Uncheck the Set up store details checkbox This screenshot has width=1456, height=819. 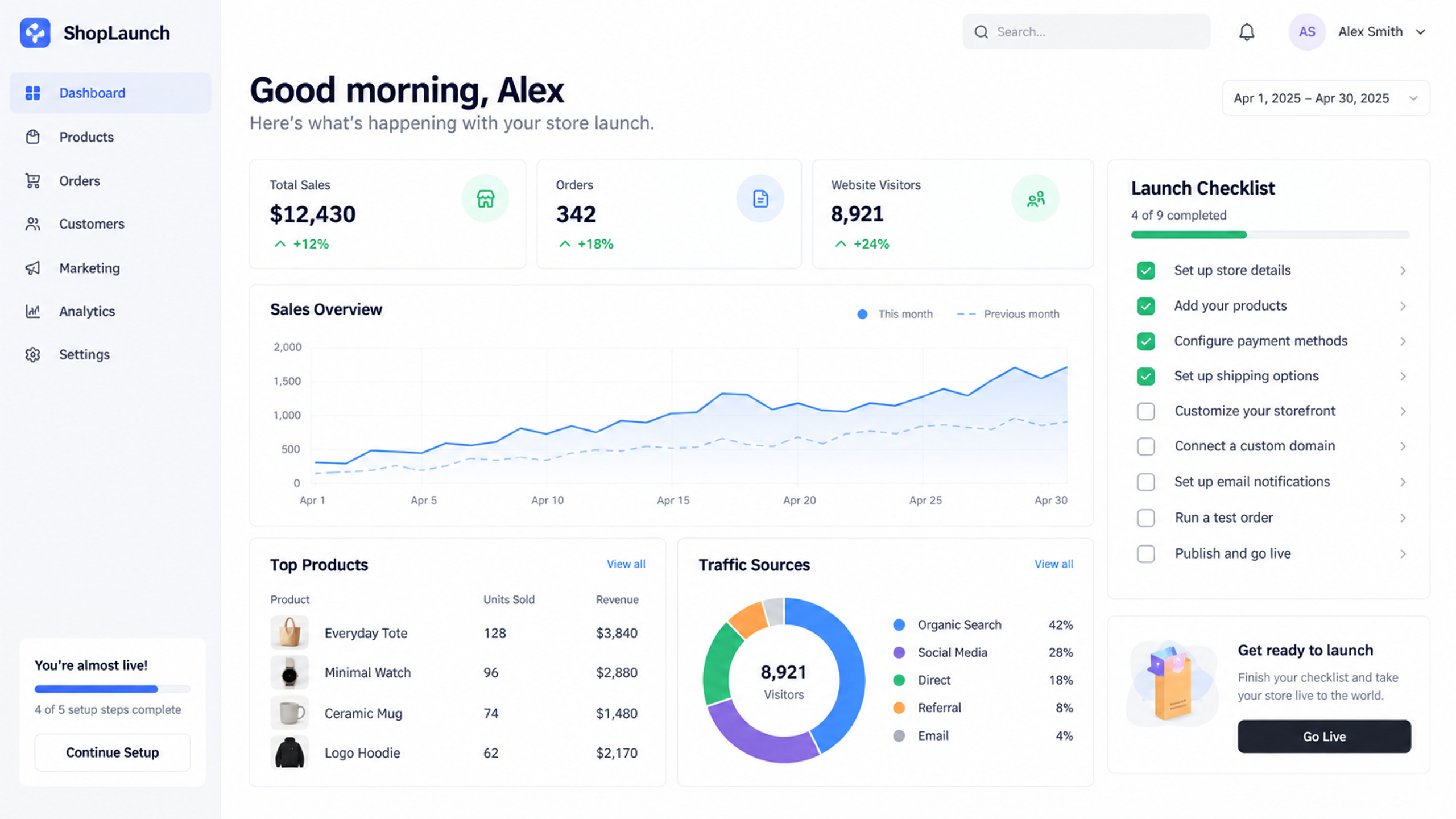pyautogui.click(x=1146, y=271)
